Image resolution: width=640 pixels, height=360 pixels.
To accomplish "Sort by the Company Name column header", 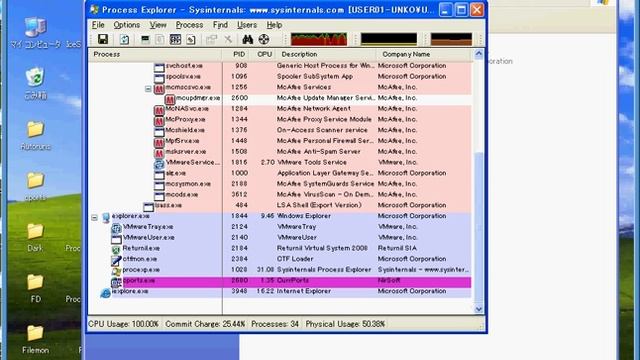I will click(x=424, y=54).
